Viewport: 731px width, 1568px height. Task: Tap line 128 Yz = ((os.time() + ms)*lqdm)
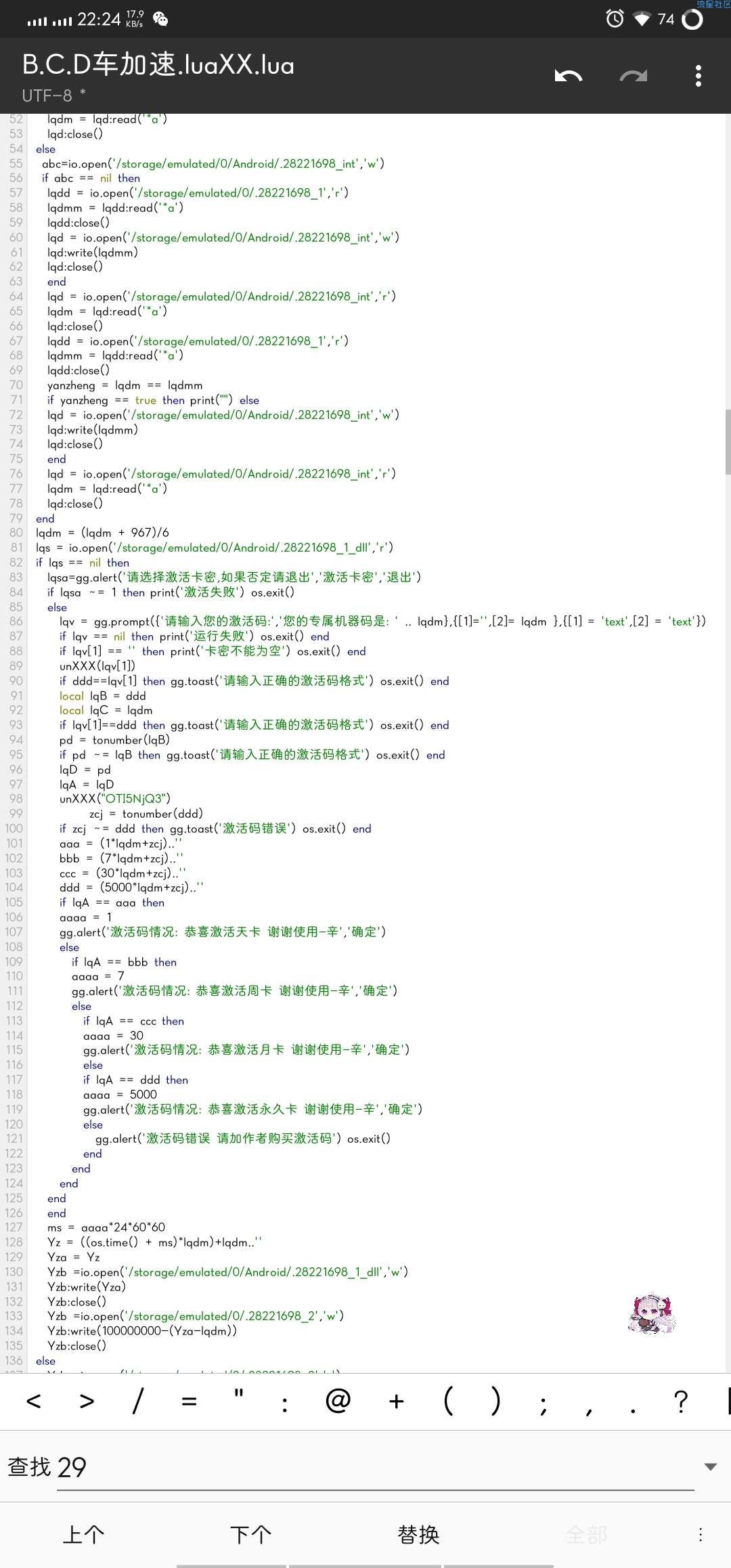[154, 1242]
